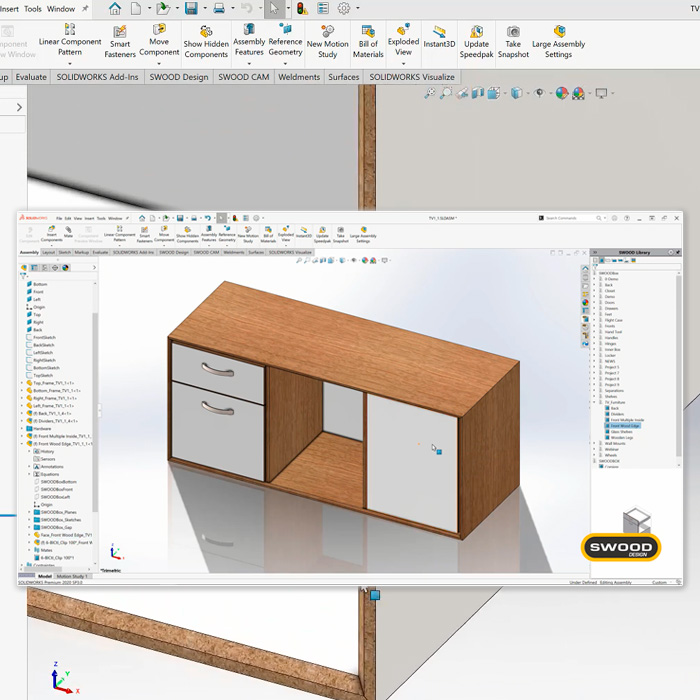The image size is (700, 700).
Task: Open dropdown arrow next to magnified New icon
Action: pos(149,8)
